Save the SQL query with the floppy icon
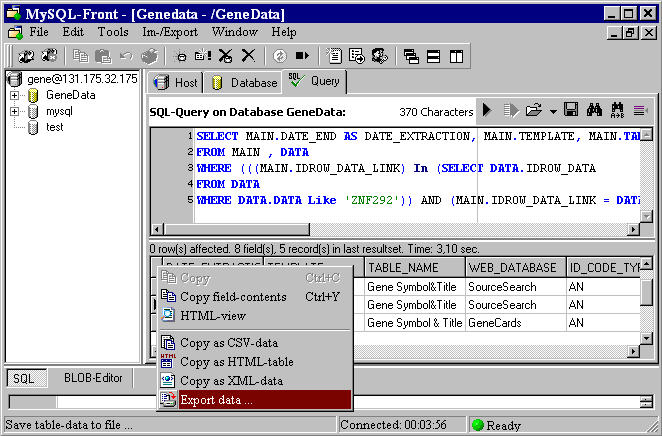 point(571,110)
